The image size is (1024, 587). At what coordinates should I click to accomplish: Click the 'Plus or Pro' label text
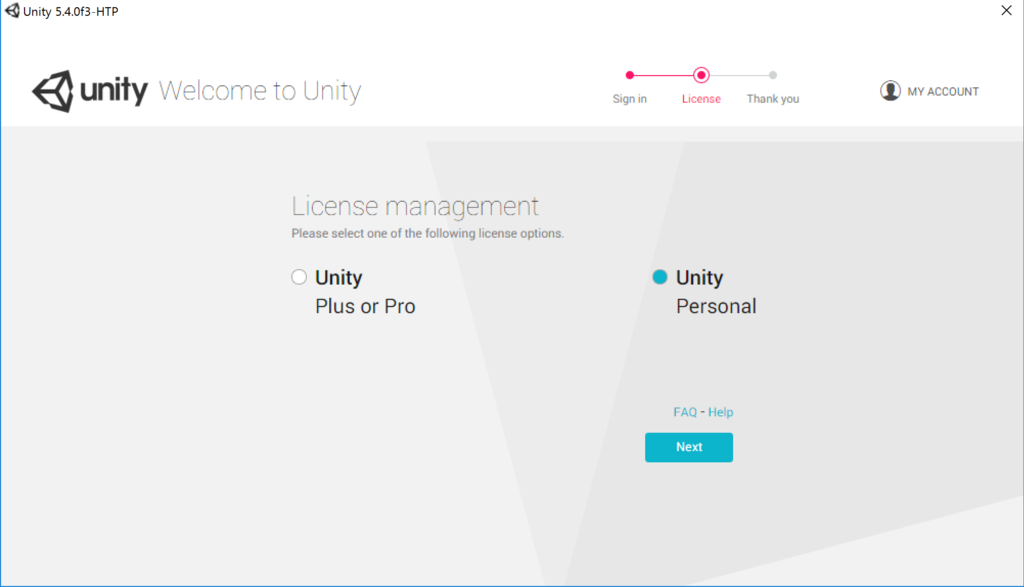coord(365,306)
